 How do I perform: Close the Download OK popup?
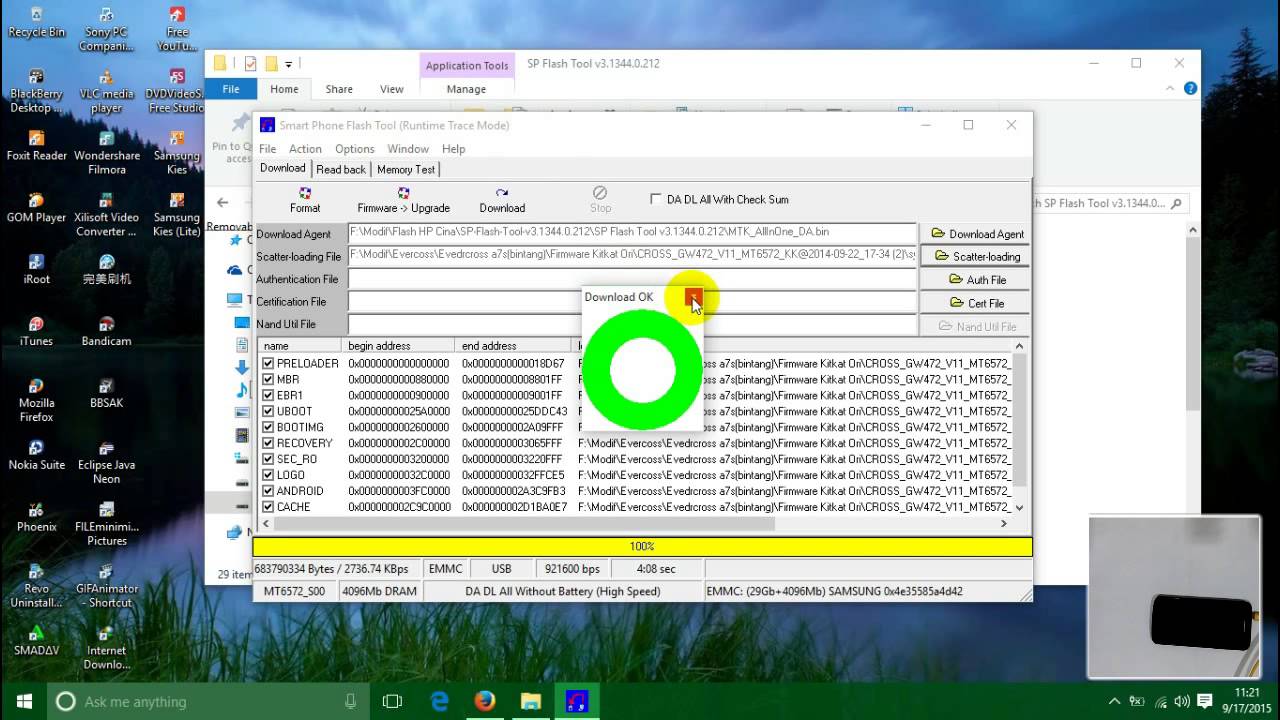(x=694, y=296)
